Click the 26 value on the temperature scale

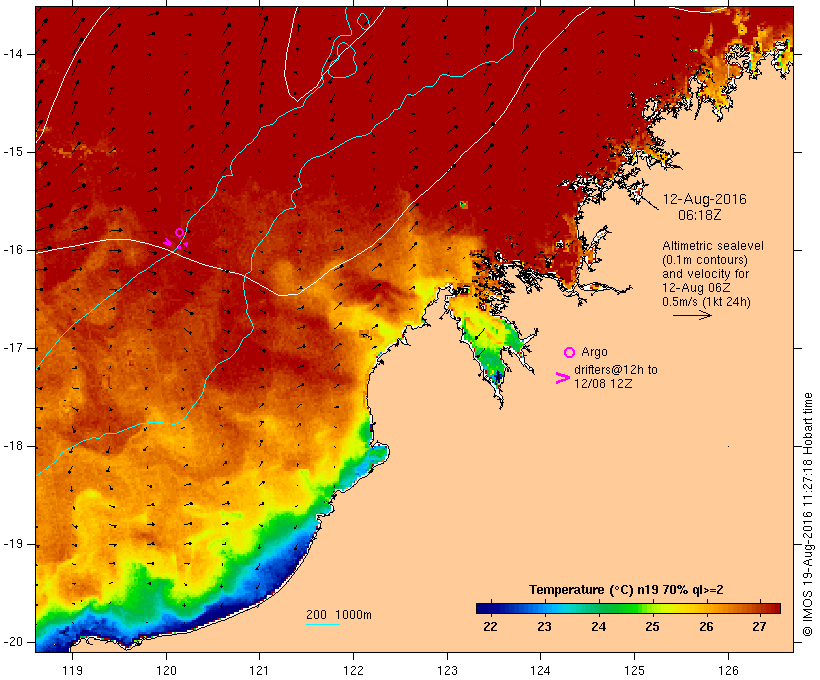[706, 626]
